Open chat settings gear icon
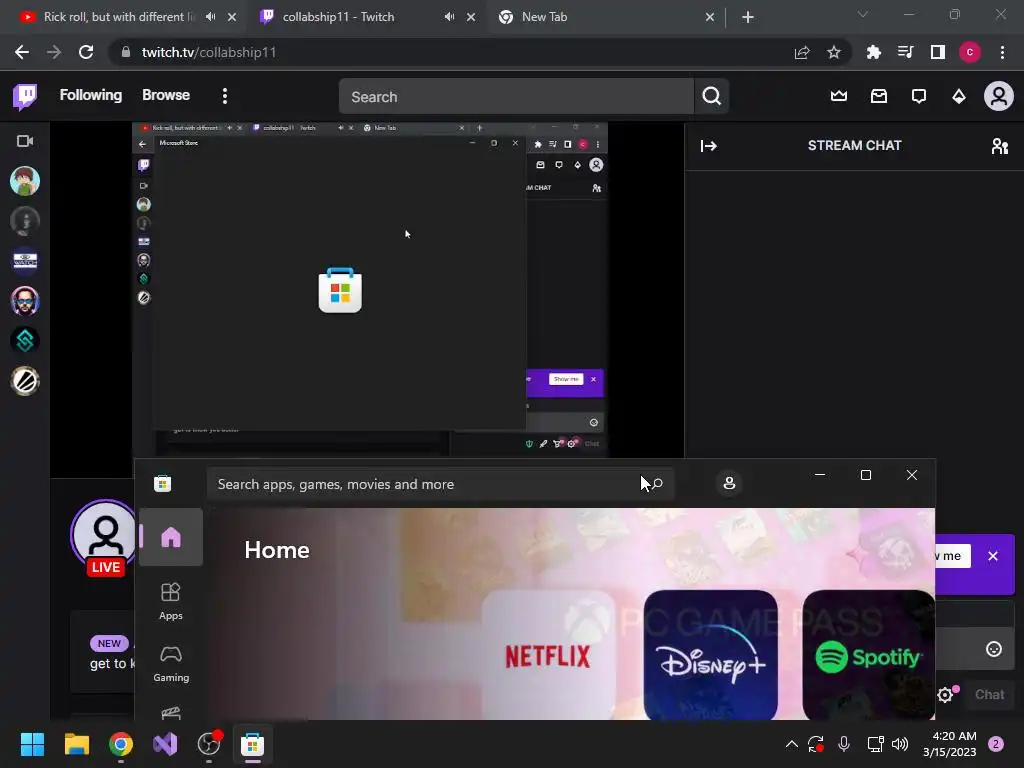Screen dimensions: 1024x768 click(x=945, y=695)
